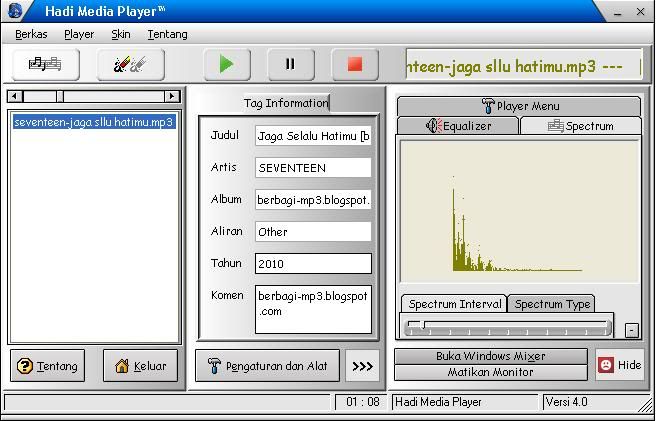
Task: Open the Skin menu
Action: [x=121, y=34]
